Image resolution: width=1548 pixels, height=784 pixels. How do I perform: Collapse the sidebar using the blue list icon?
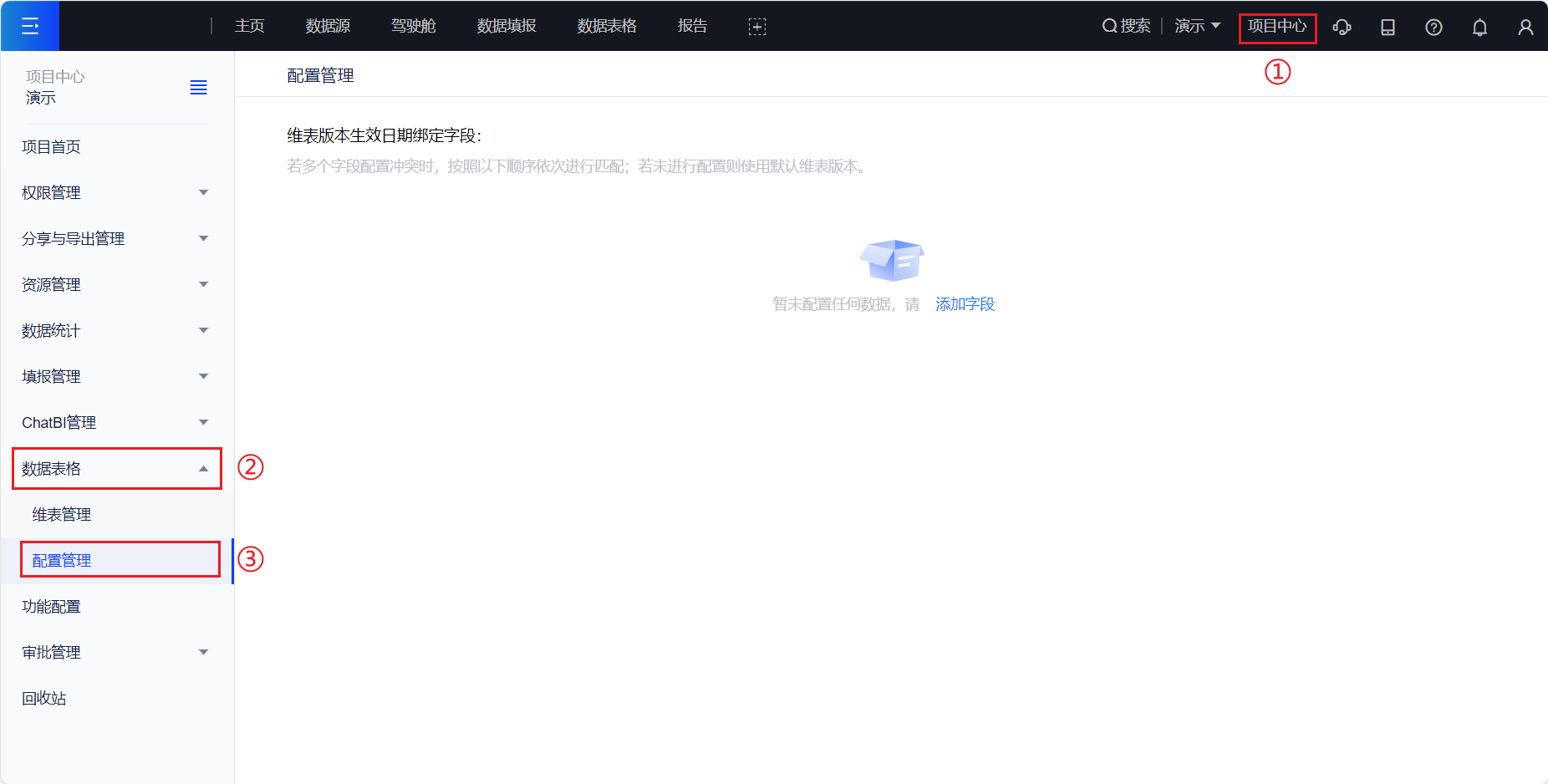(x=198, y=88)
